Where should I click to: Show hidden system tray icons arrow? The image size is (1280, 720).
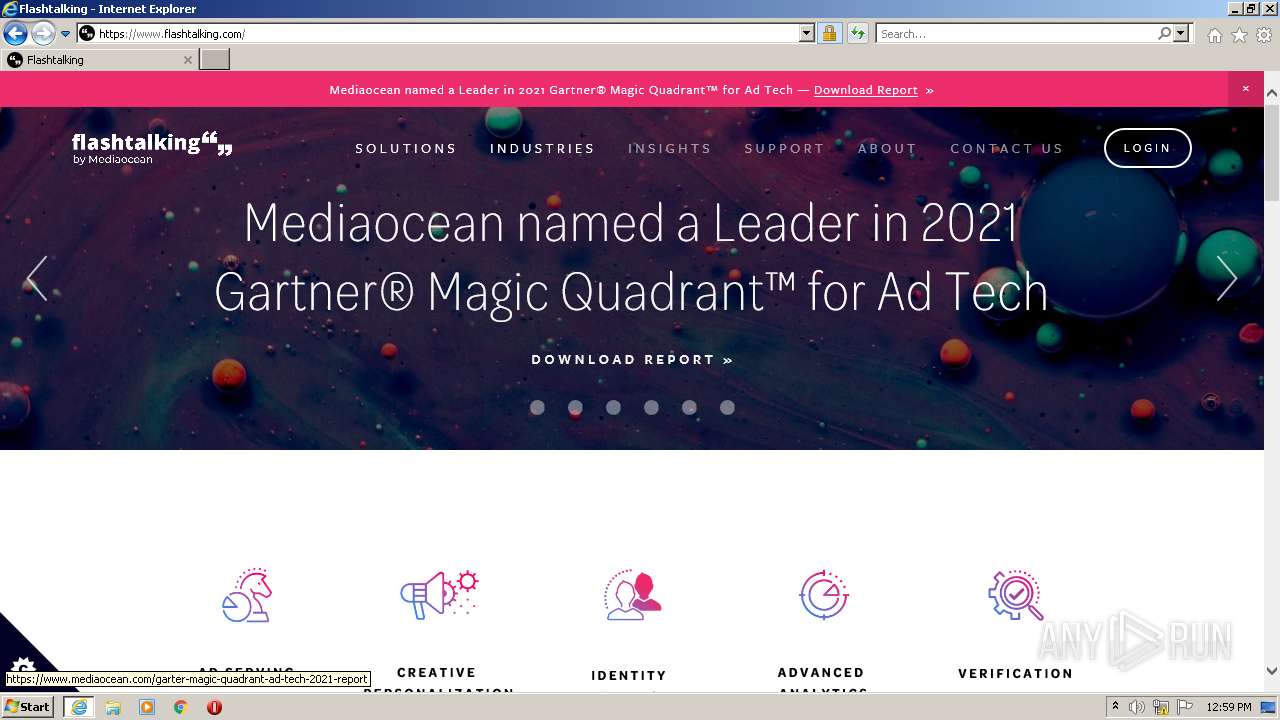[x=1115, y=707]
